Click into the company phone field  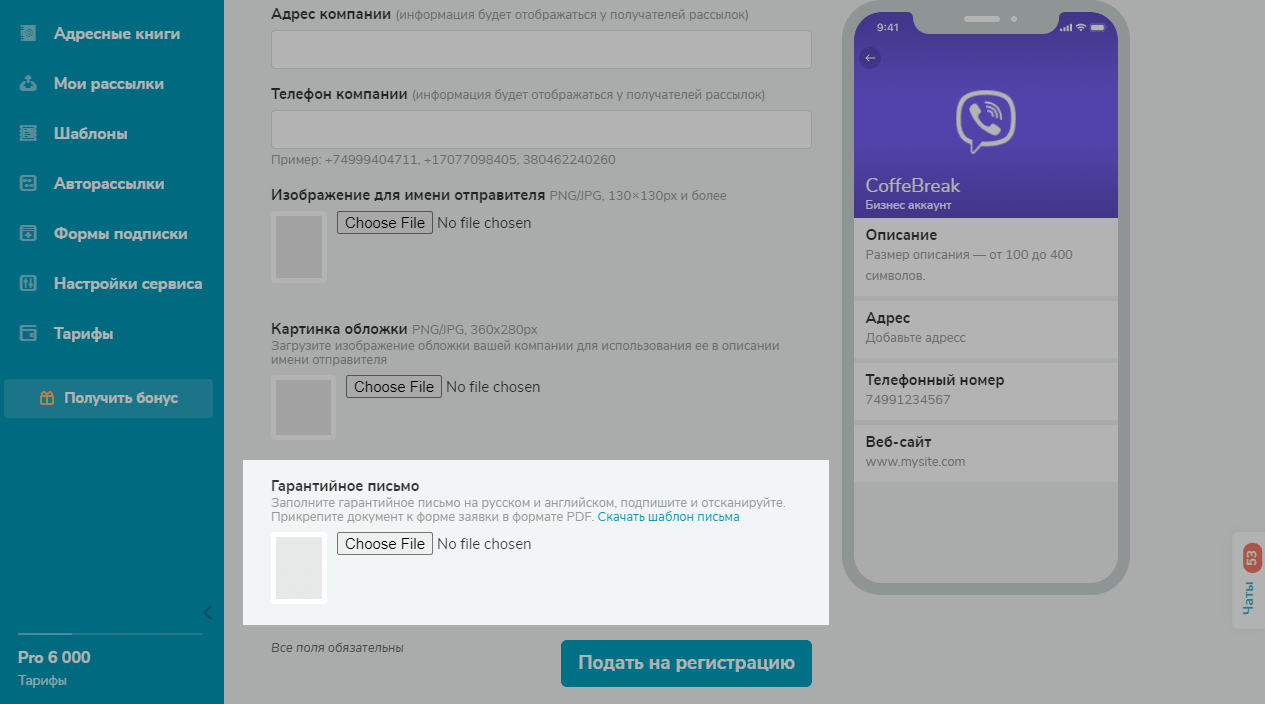541,130
